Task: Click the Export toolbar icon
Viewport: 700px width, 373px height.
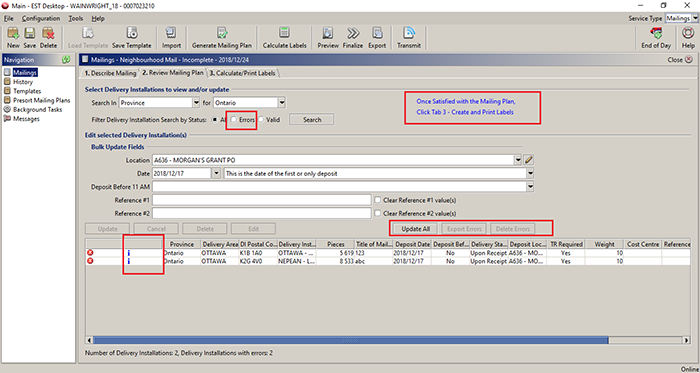Action: click(x=377, y=33)
